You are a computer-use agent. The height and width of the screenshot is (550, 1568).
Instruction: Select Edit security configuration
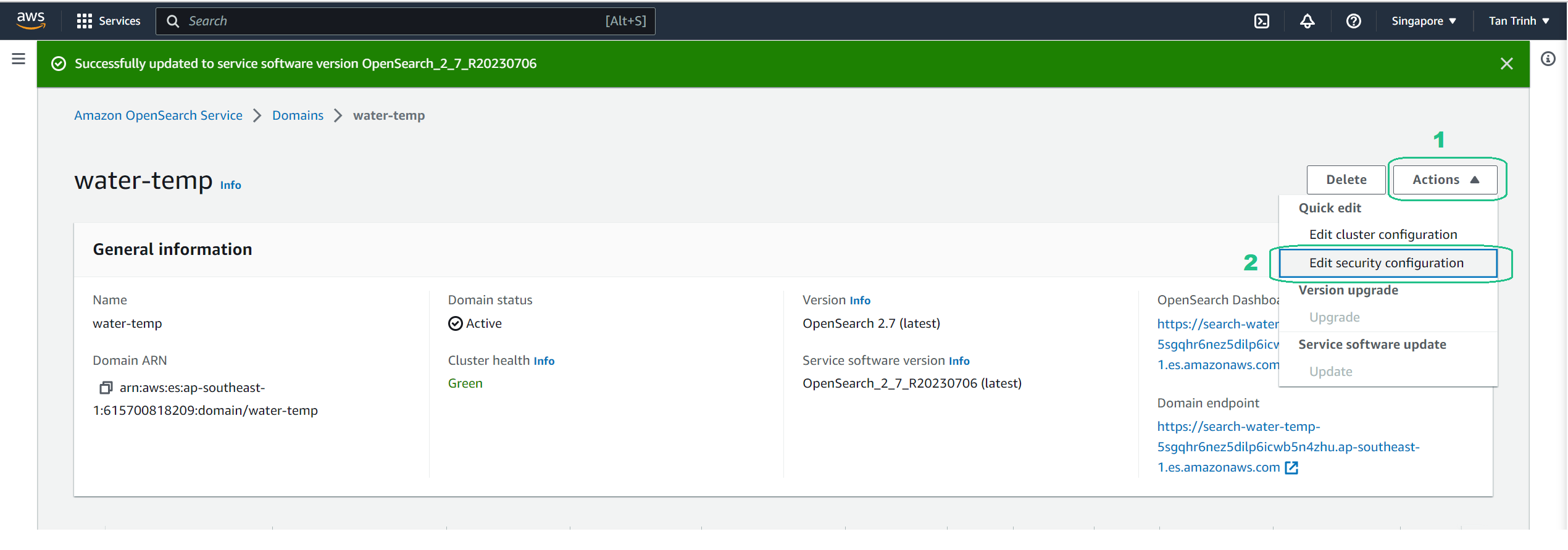tap(1388, 263)
